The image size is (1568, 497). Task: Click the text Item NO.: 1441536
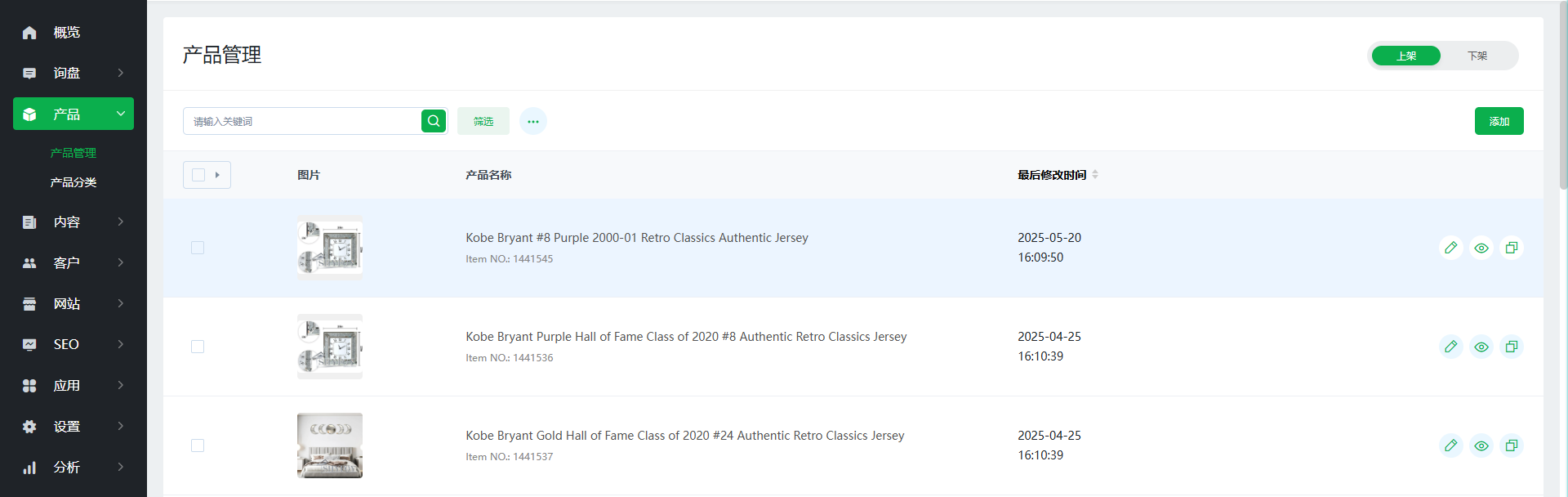pyautogui.click(x=510, y=358)
